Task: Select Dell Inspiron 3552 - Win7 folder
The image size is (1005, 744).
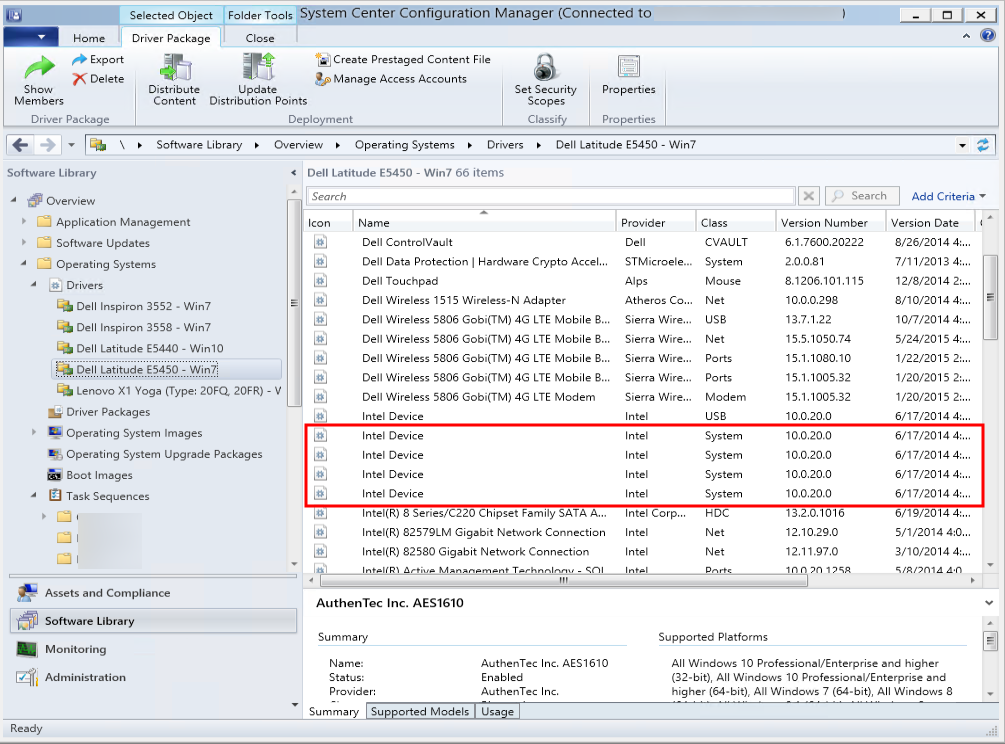Action: (143, 306)
